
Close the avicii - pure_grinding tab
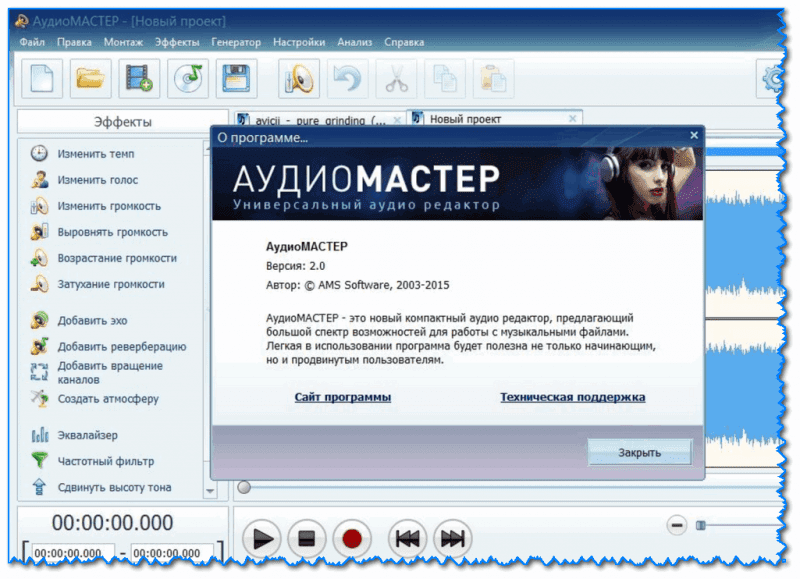(397, 120)
